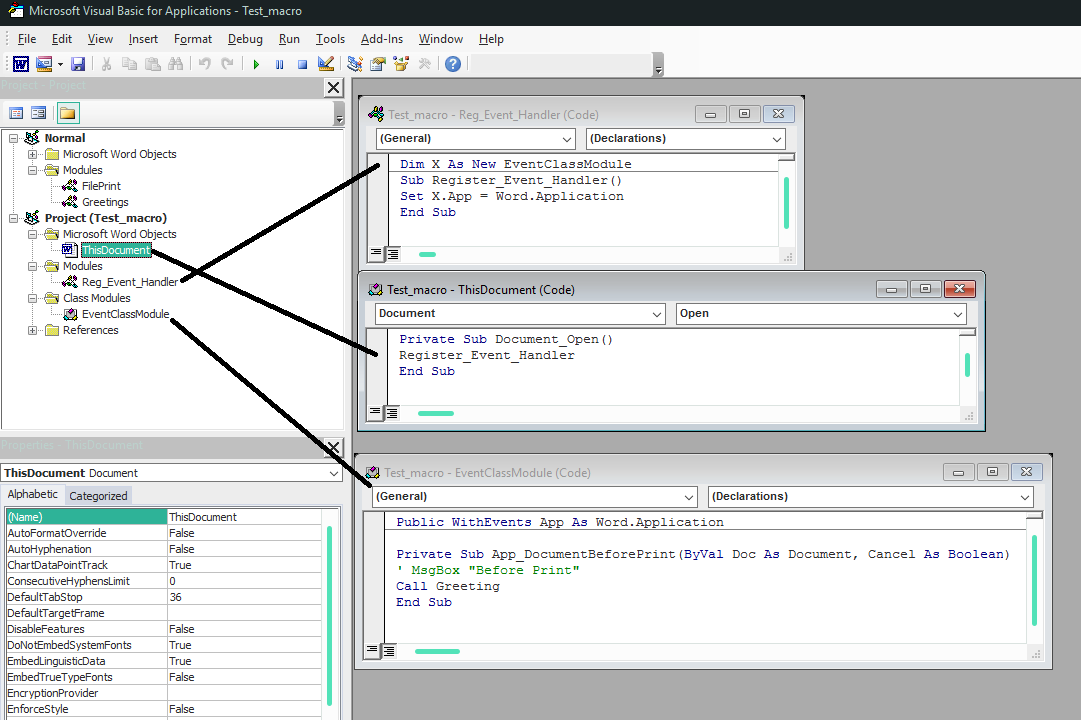Viewport: 1081px width, 720px height.
Task: Switch Reg_Event_Handler window to Procedure View
Action: (x=377, y=253)
